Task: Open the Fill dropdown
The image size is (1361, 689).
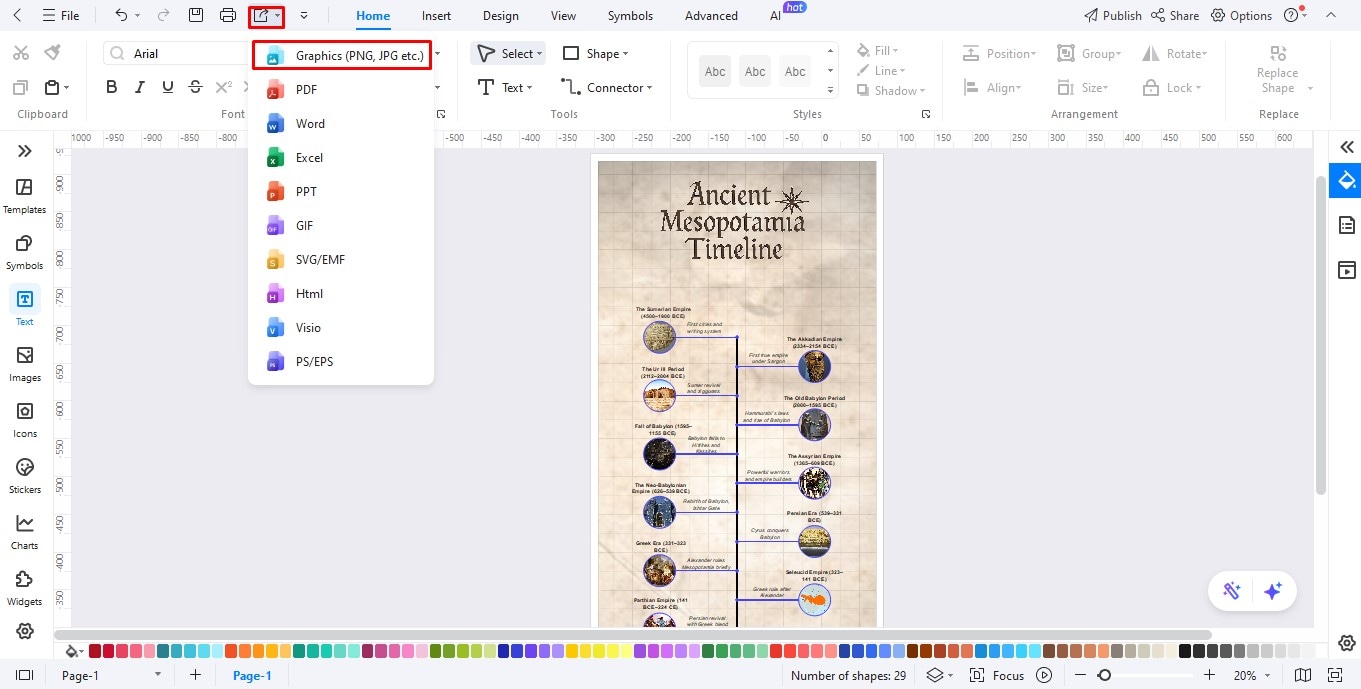Action: [877, 50]
